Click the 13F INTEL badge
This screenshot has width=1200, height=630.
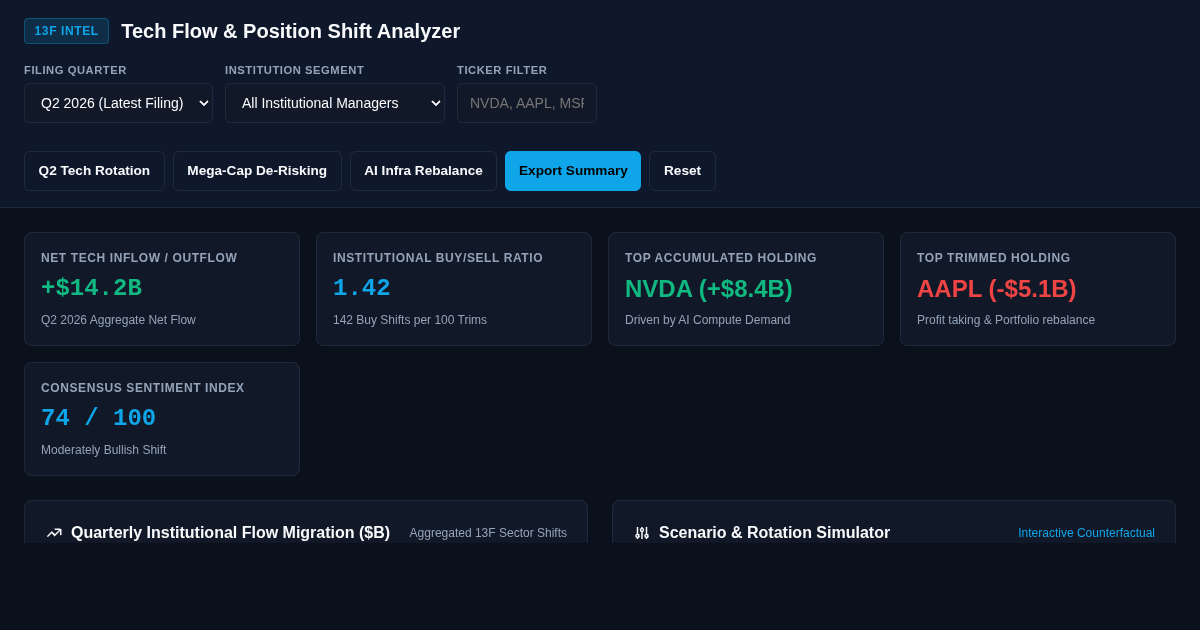pos(66,31)
